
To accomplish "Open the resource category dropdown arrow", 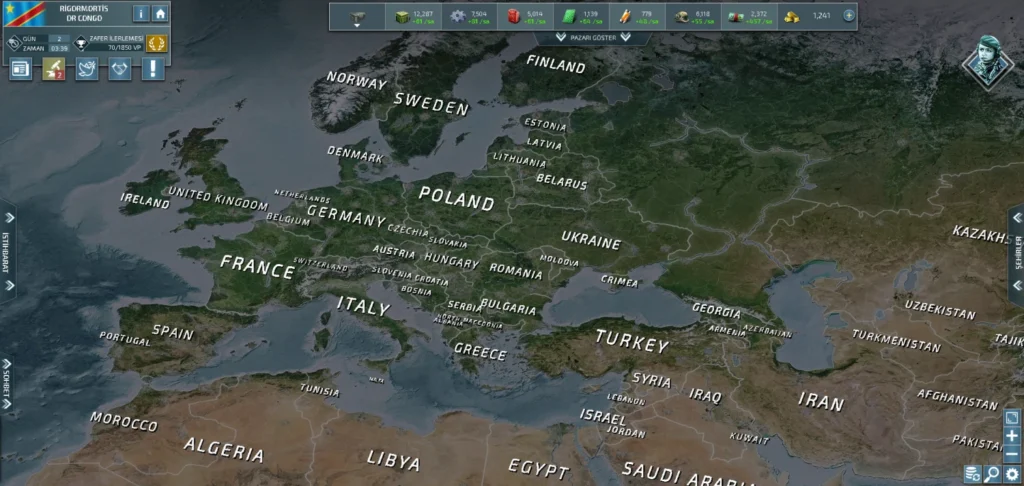I will (x=357, y=18).
